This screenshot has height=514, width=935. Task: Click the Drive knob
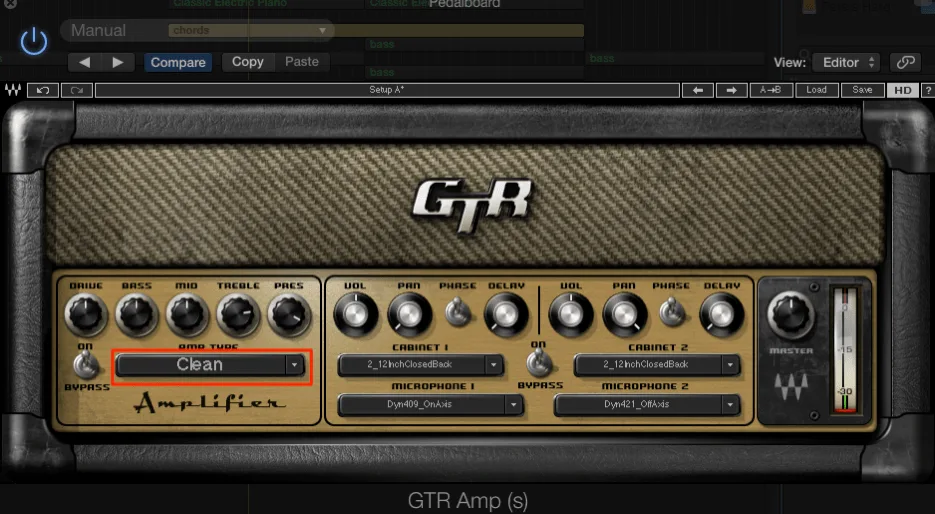(x=86, y=314)
